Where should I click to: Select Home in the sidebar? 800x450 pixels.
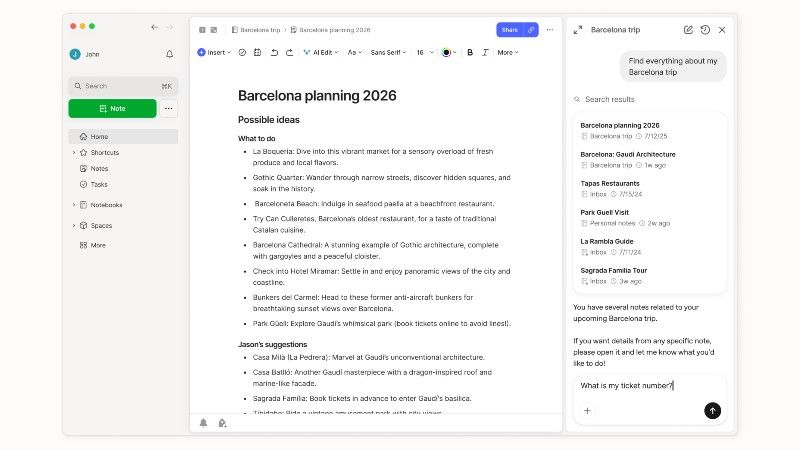123,136
